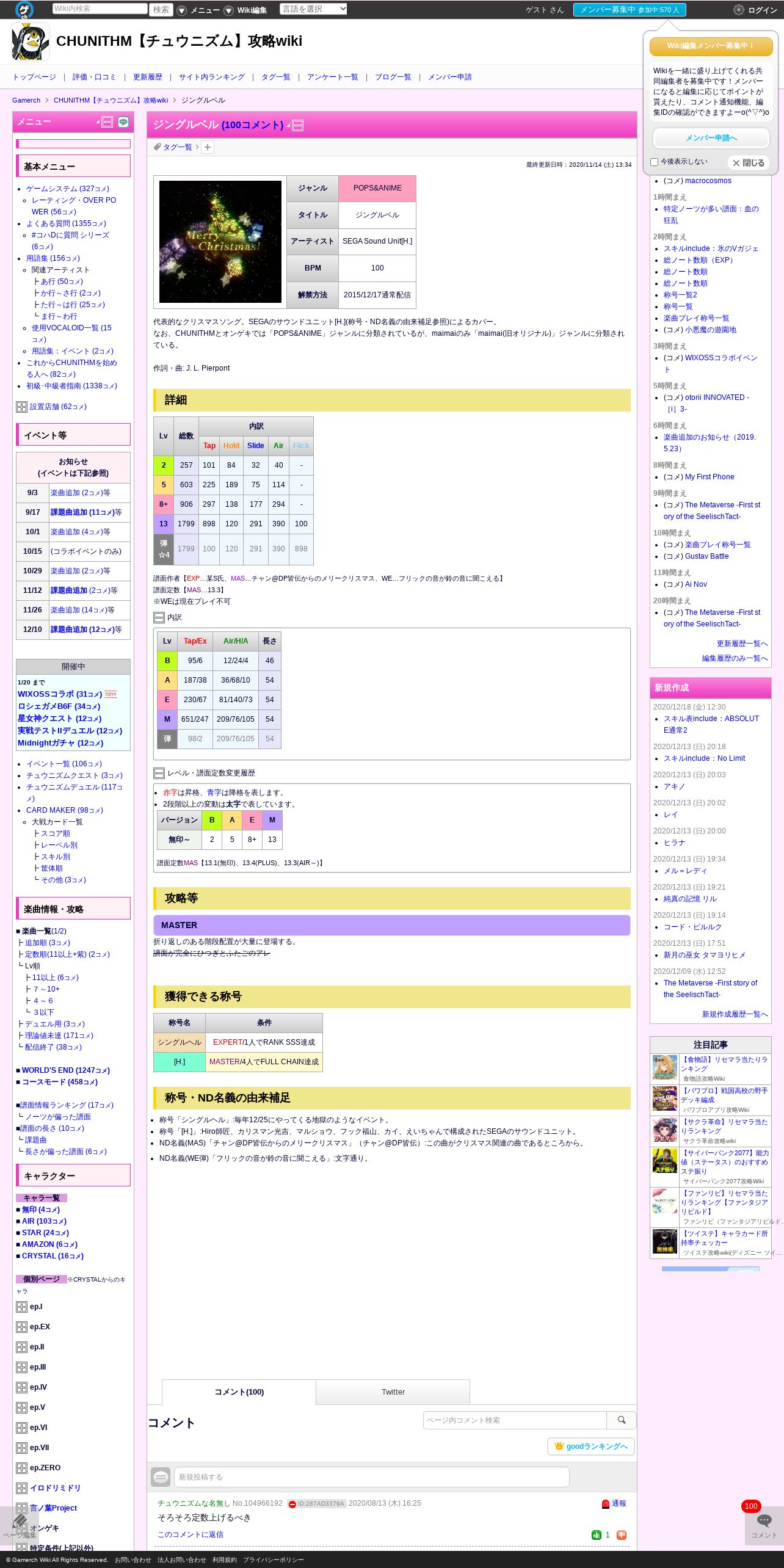
Task: Click the Merry Christmas jacket image
Action: [x=220, y=242]
